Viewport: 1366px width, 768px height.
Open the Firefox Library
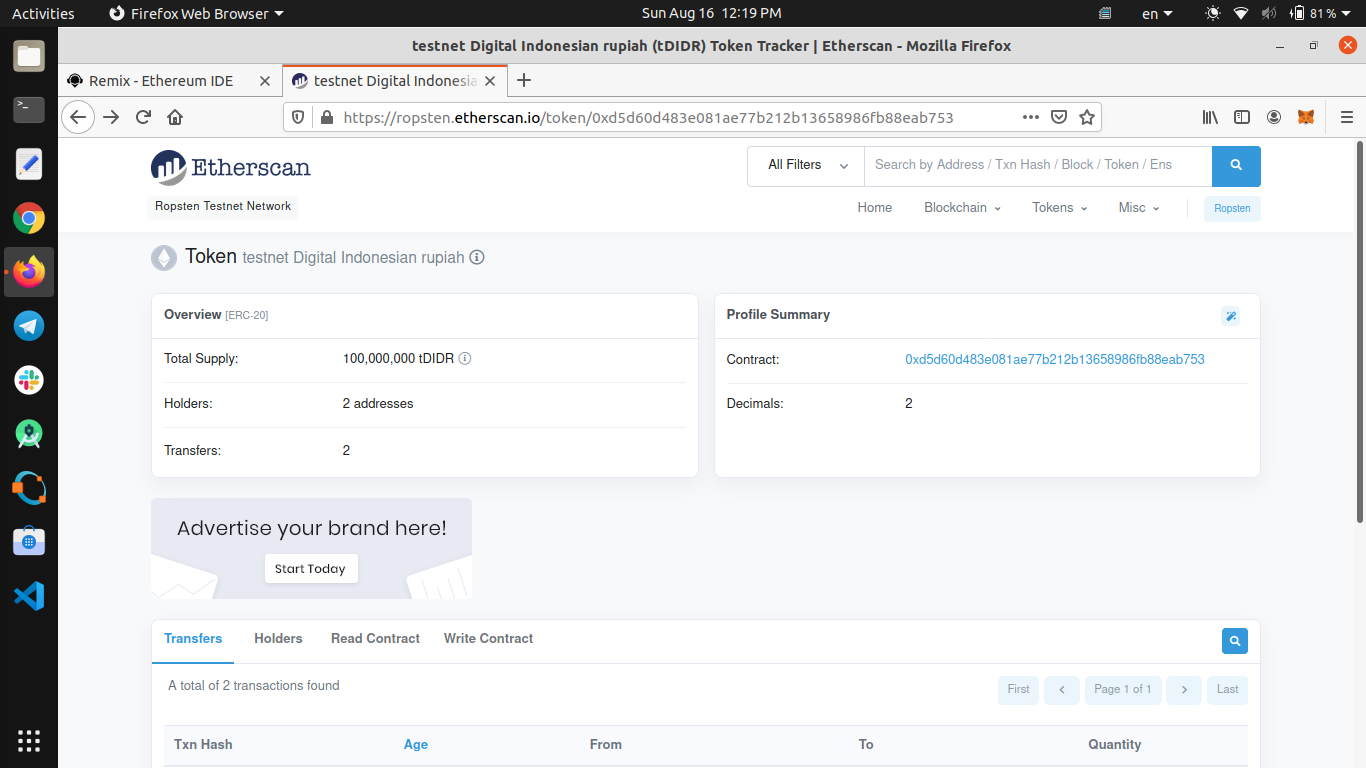1210,117
